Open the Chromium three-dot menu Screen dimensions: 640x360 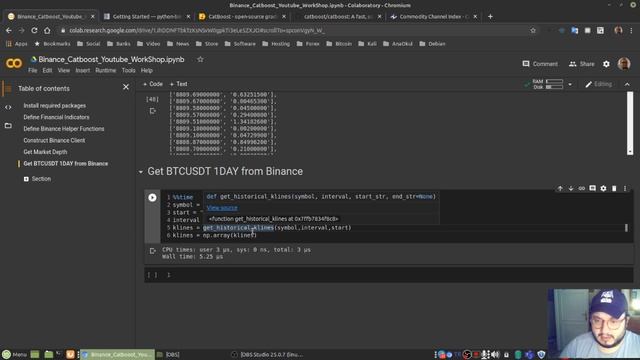tap(631, 30)
